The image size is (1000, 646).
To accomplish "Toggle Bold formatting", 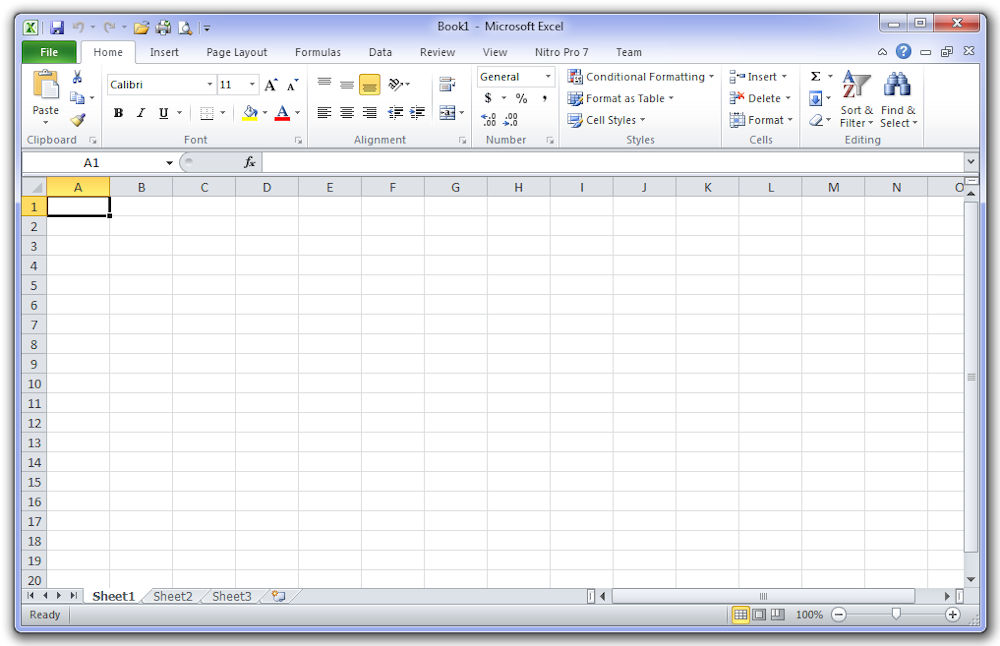I will tap(118, 113).
